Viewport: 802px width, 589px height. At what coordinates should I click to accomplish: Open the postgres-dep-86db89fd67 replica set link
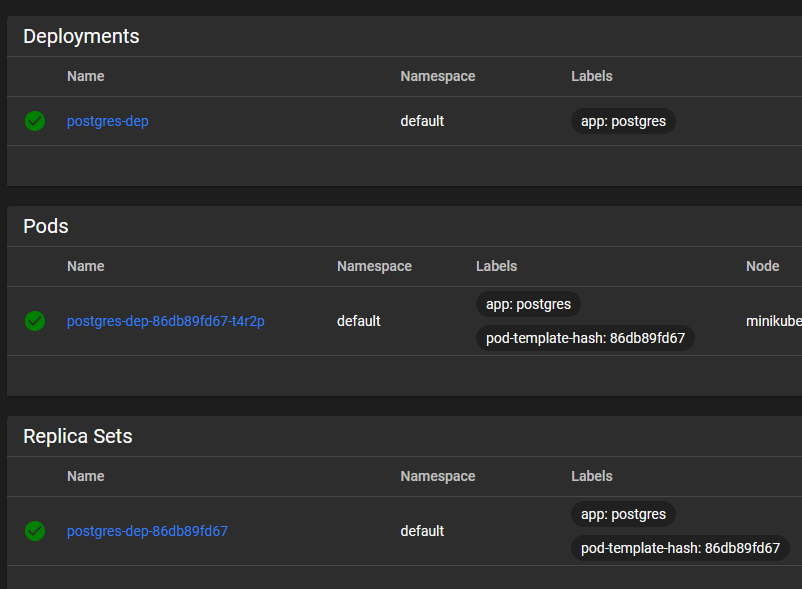(x=147, y=531)
